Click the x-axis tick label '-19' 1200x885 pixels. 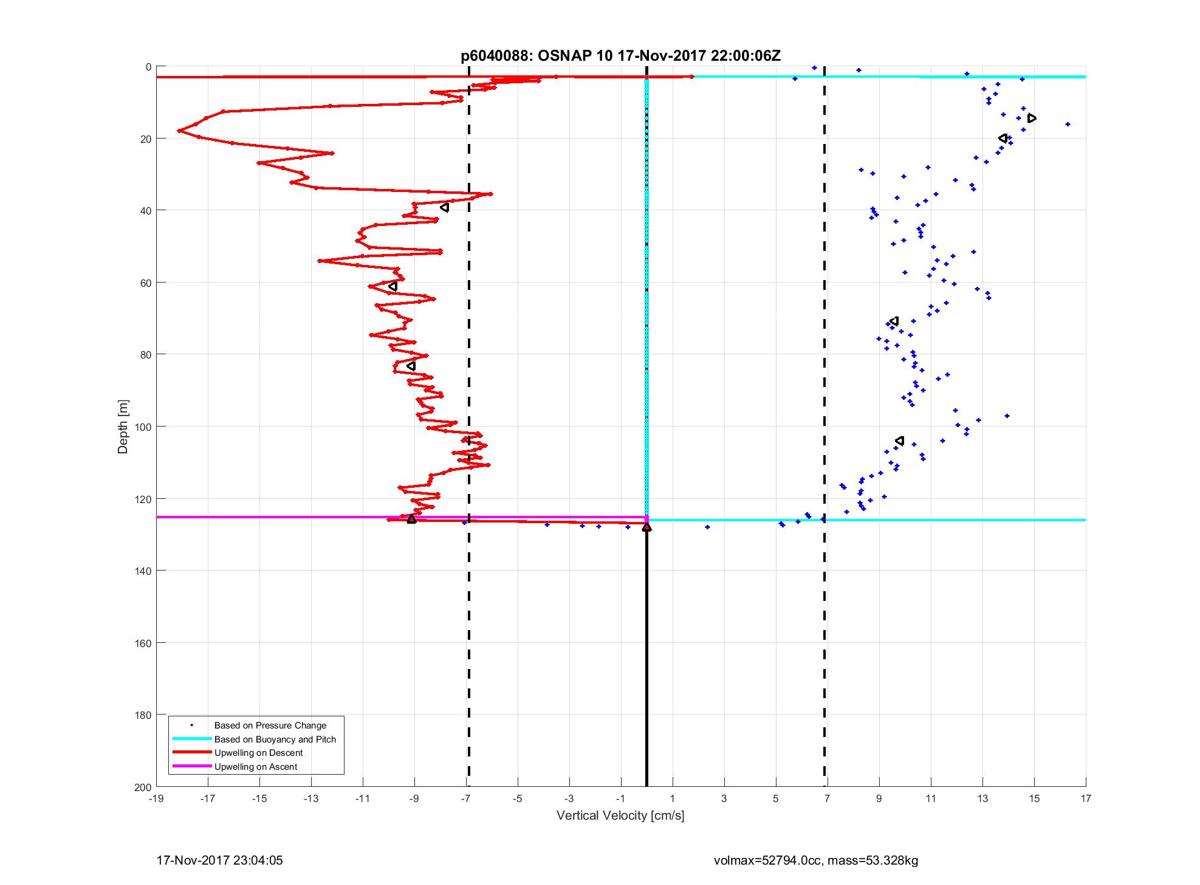click(x=155, y=798)
